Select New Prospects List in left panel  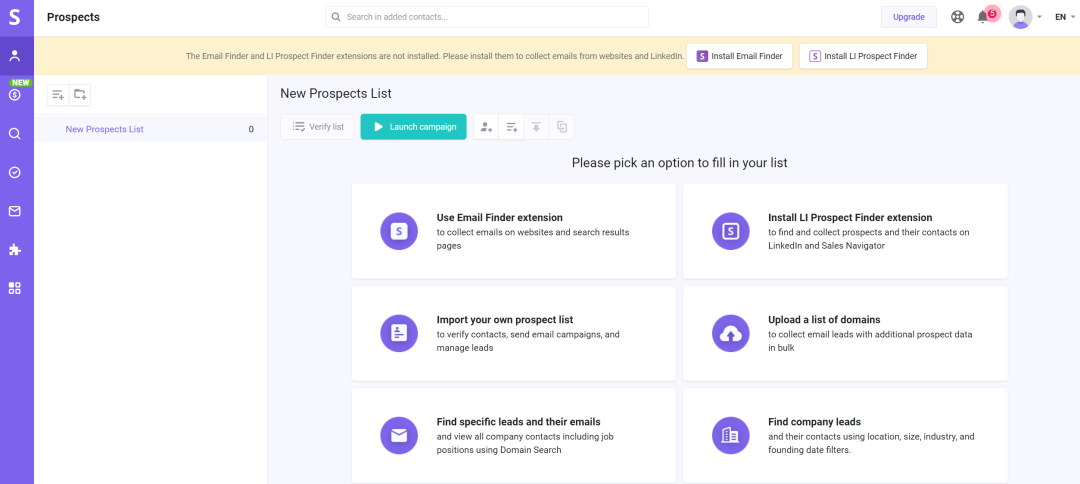(104, 129)
